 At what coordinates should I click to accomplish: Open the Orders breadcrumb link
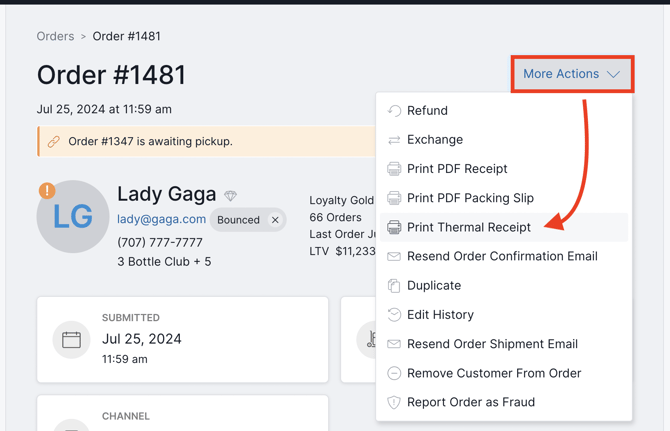point(56,36)
